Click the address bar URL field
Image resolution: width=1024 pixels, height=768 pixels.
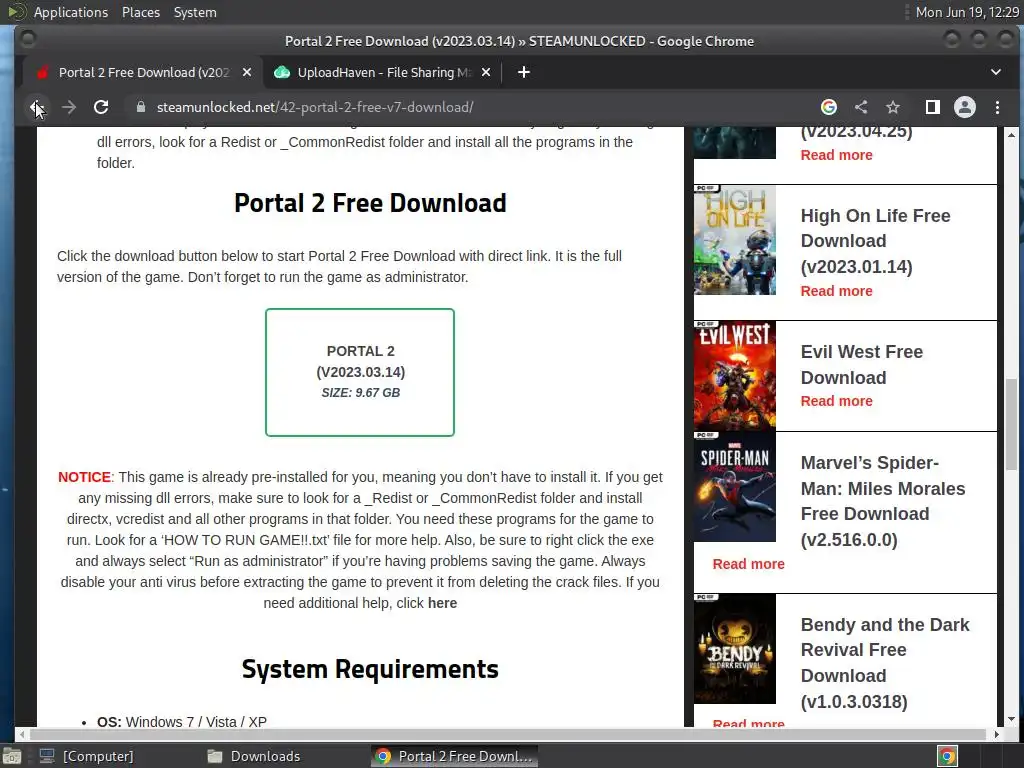pyautogui.click(x=470, y=107)
